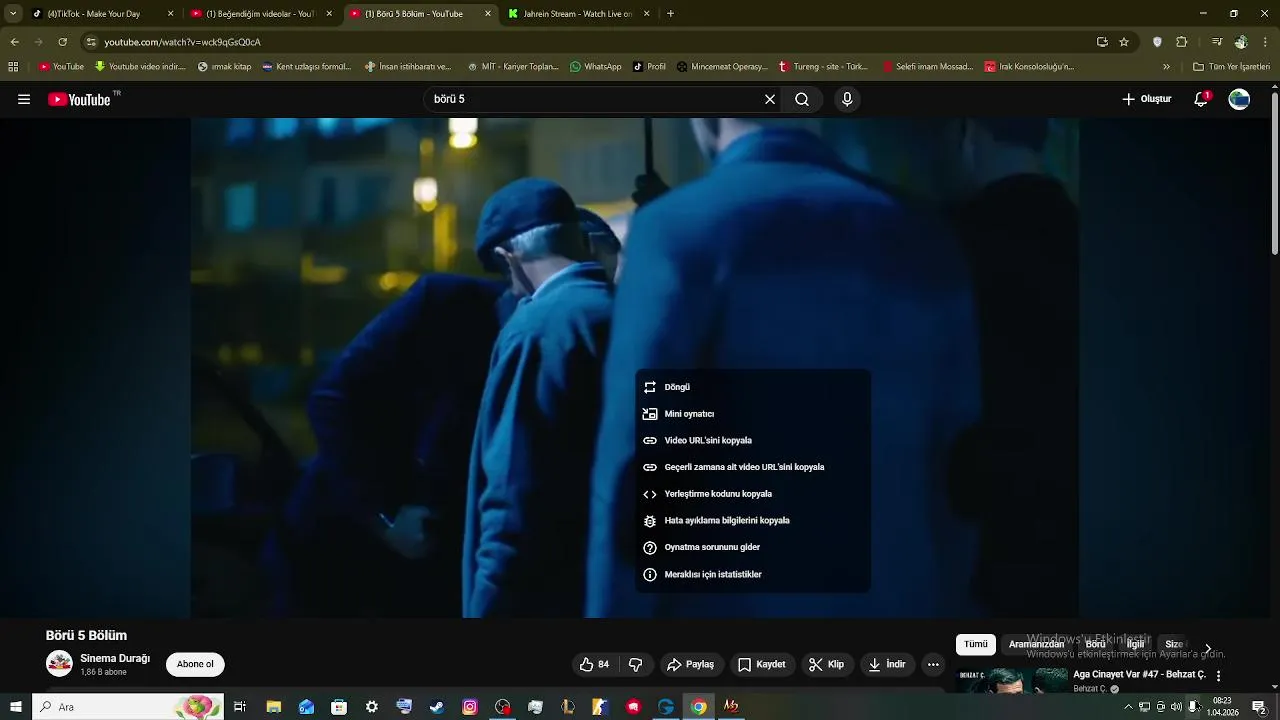The image size is (1280, 720).
Task: Select Yerleştirme kodunu kopyala
Action: (x=753, y=494)
